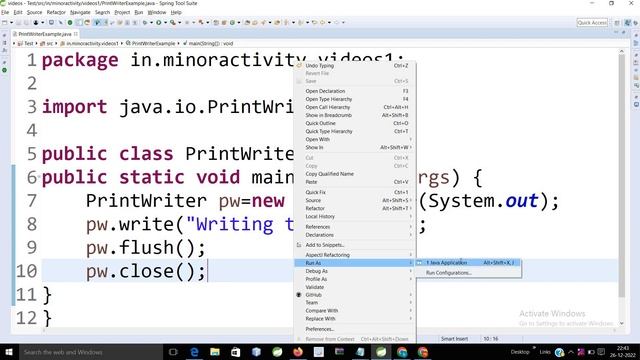
Task: Expand Local History submenu in context menu
Action: [x=355, y=216]
